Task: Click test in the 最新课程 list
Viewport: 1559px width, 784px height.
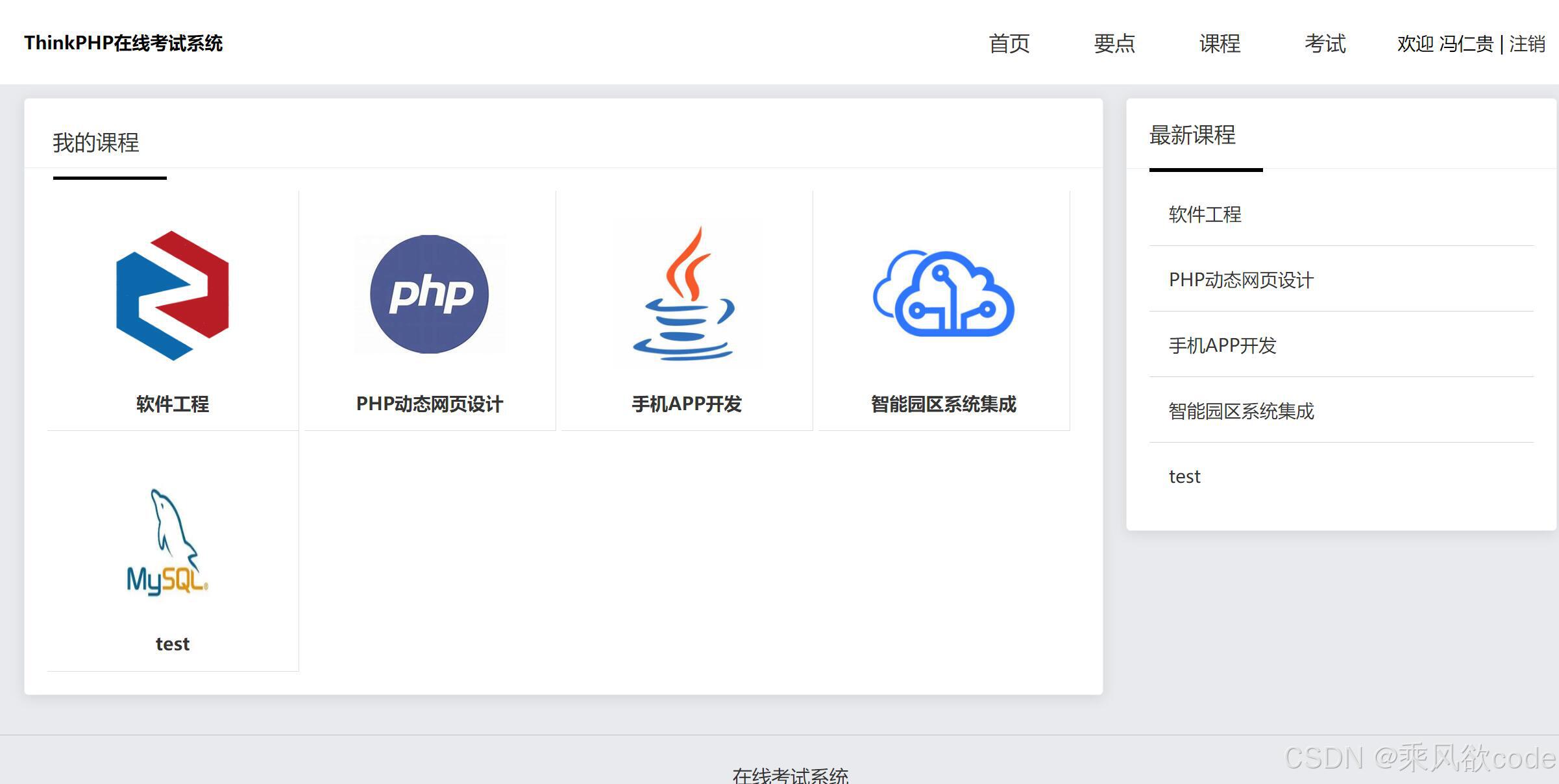Action: click(1185, 476)
